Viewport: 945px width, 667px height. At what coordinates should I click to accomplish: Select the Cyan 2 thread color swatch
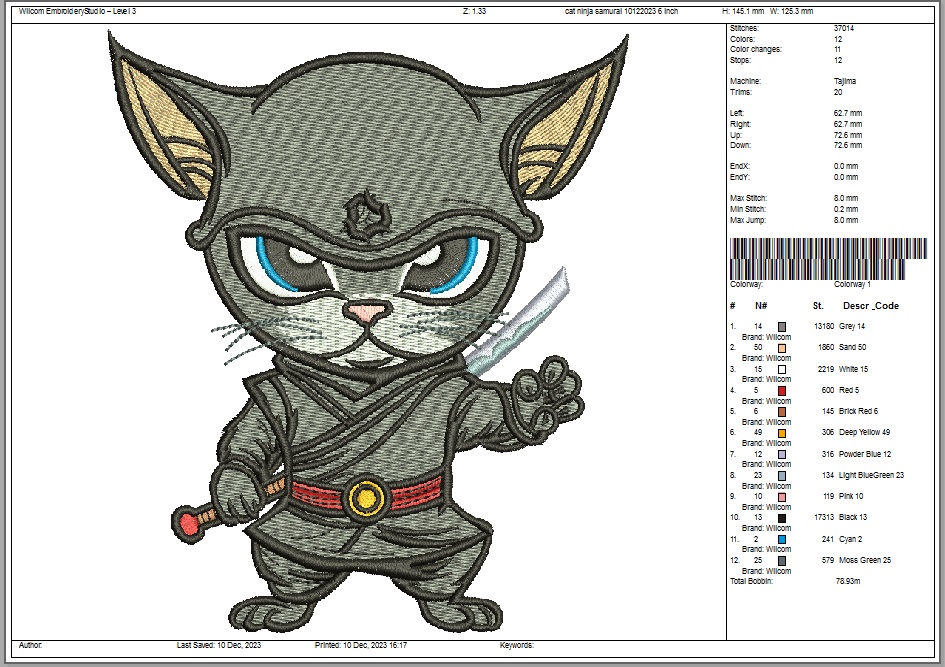click(x=782, y=540)
